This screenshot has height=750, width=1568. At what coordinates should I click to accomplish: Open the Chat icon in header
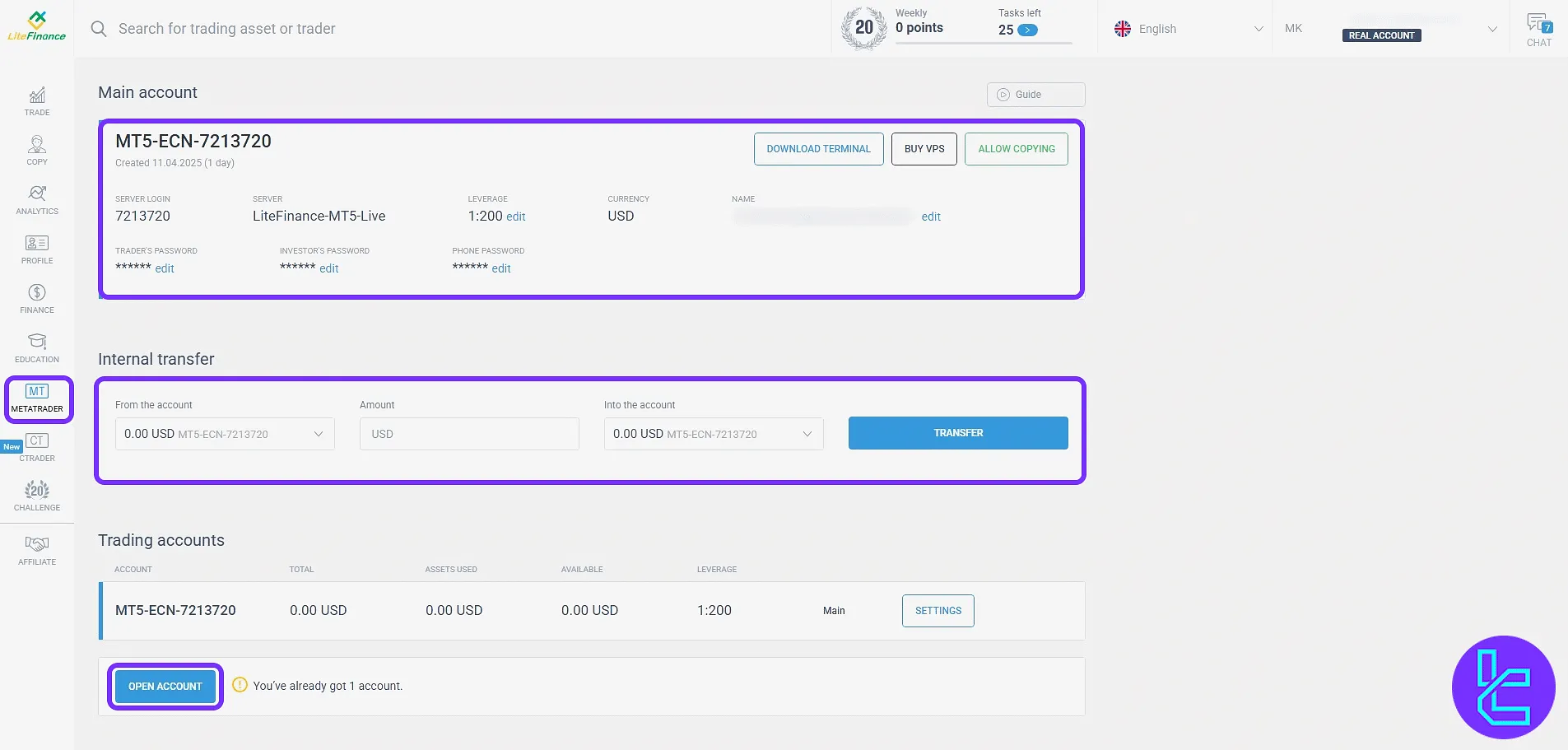pos(1539,30)
